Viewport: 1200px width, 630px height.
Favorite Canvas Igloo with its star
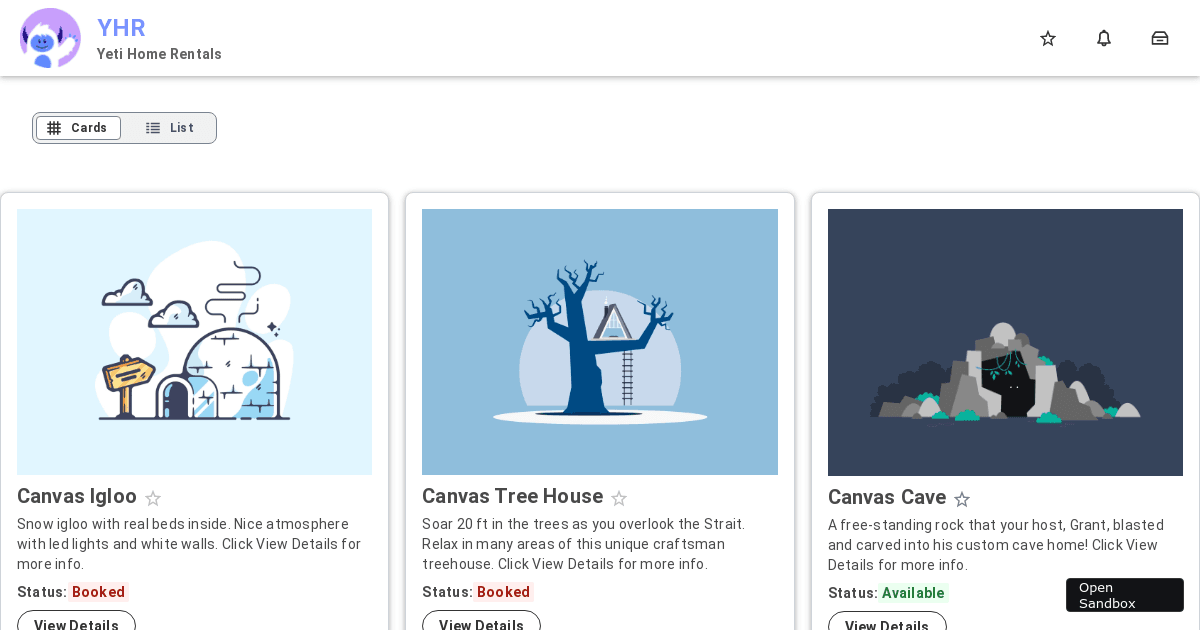click(x=153, y=498)
